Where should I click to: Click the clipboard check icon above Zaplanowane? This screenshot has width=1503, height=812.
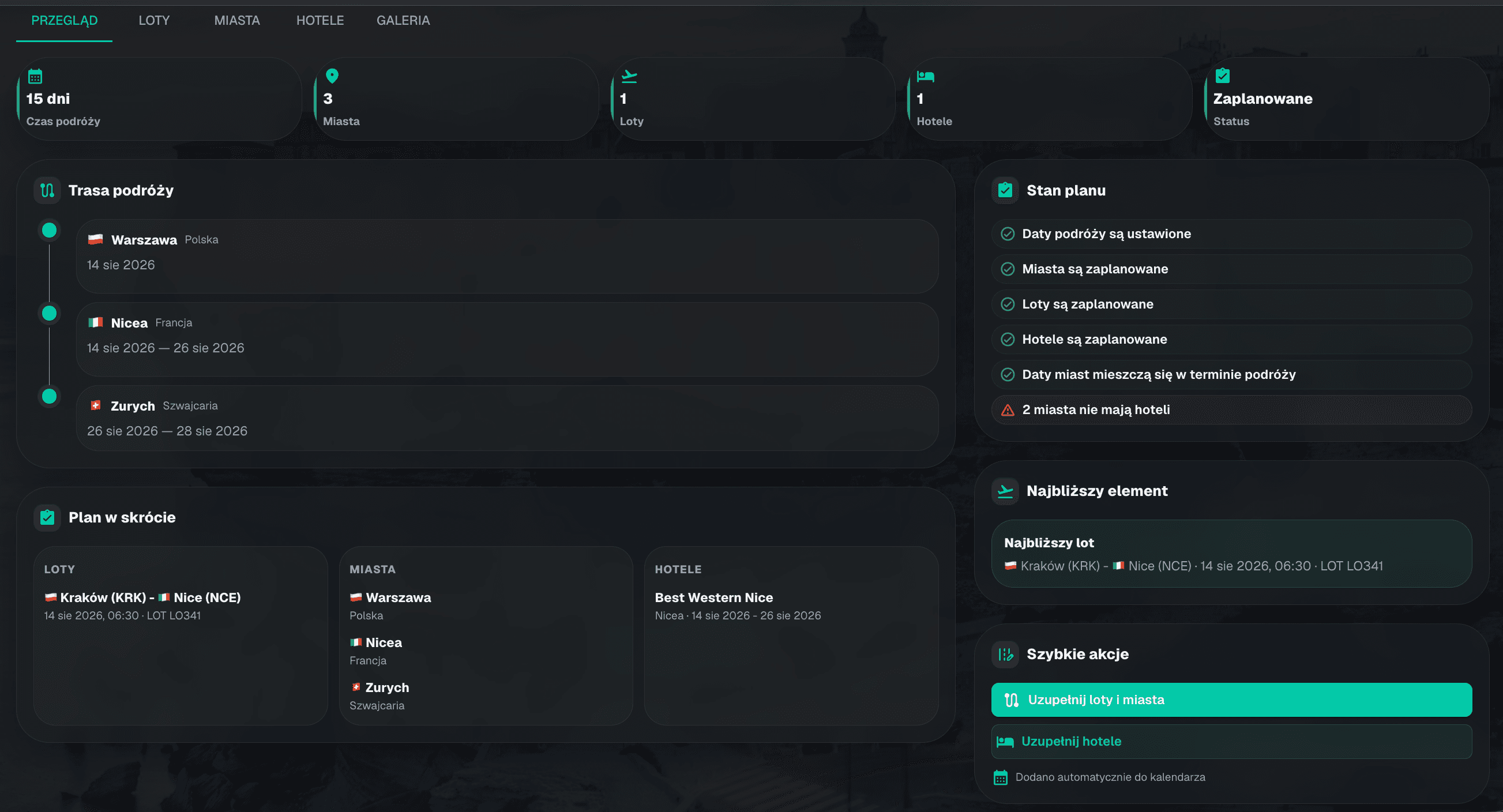click(1222, 76)
